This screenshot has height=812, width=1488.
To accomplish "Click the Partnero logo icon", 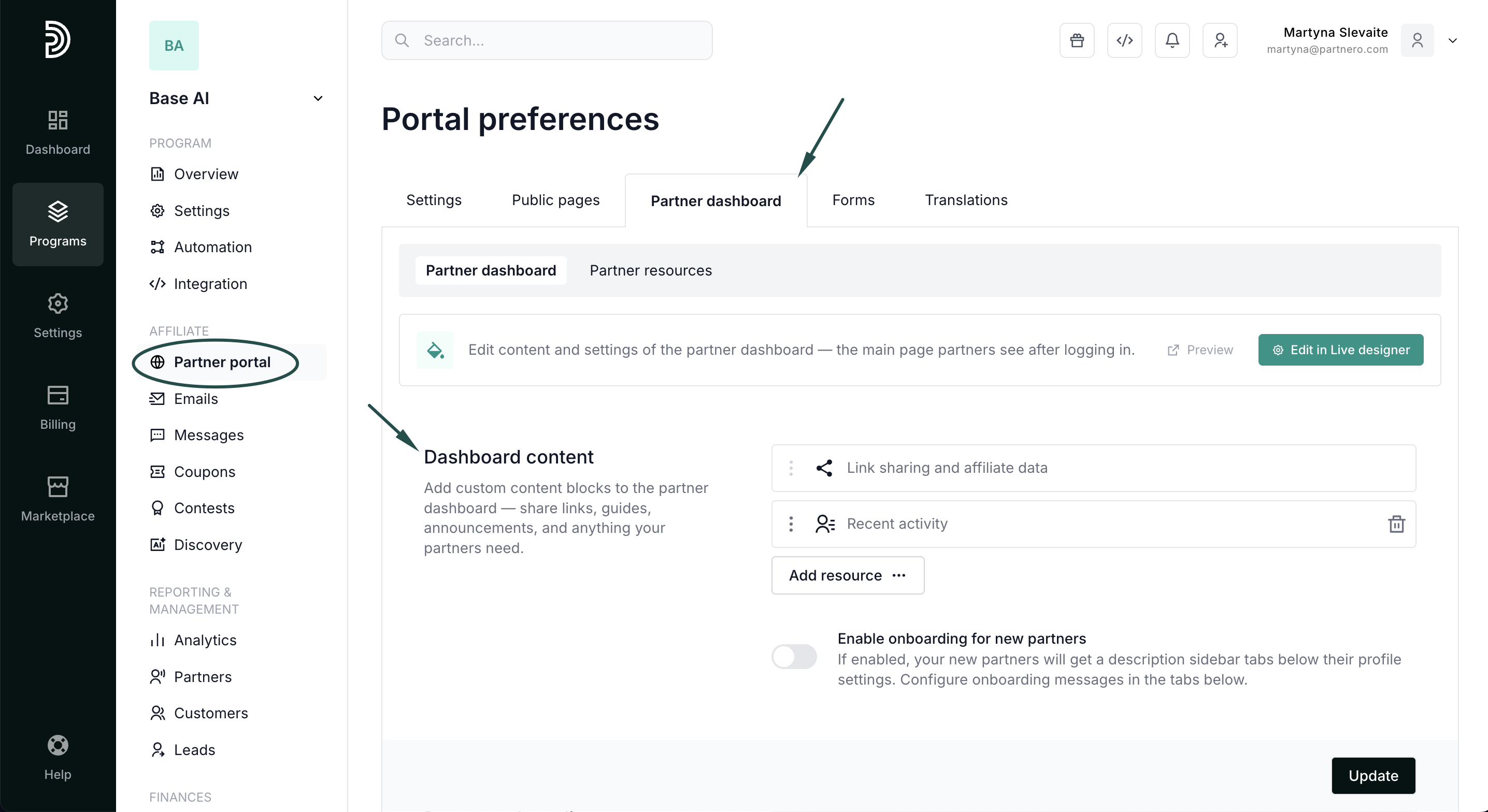I will (x=58, y=39).
